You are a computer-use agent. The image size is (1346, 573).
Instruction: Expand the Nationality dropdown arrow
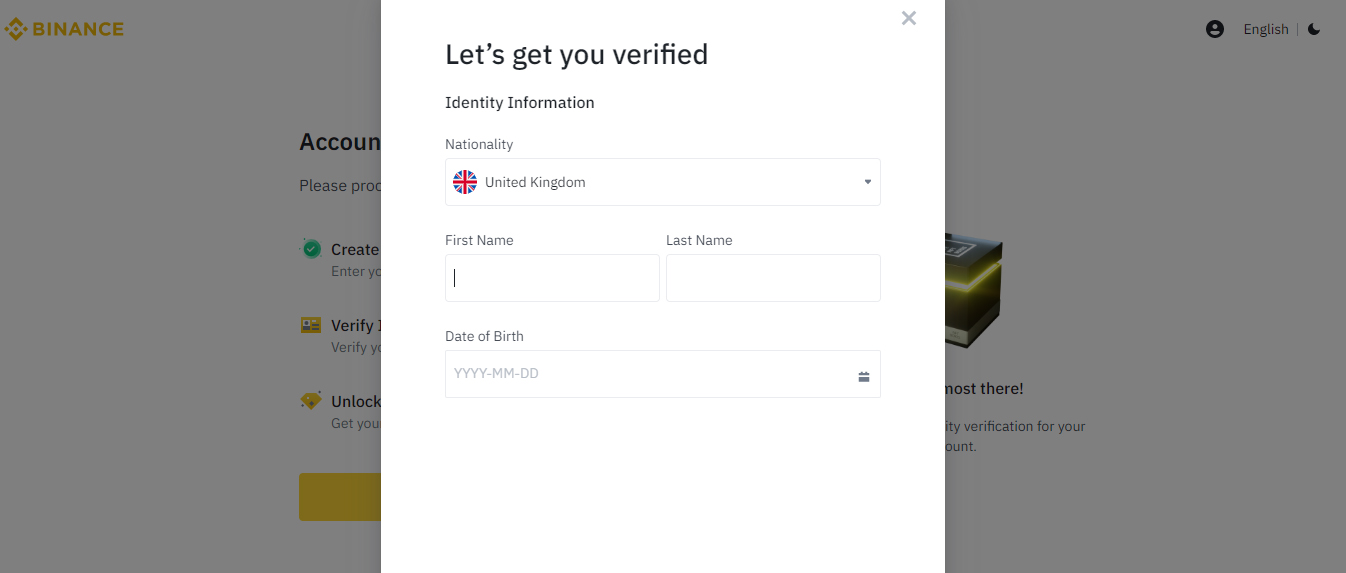click(x=867, y=182)
